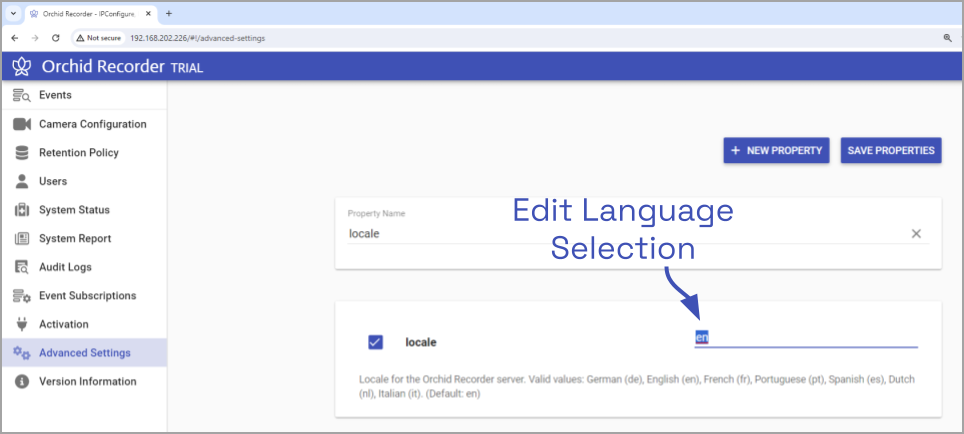The height and width of the screenshot is (434, 964).
Task: Click the Camera Configuration camera icon
Action: pos(22,124)
